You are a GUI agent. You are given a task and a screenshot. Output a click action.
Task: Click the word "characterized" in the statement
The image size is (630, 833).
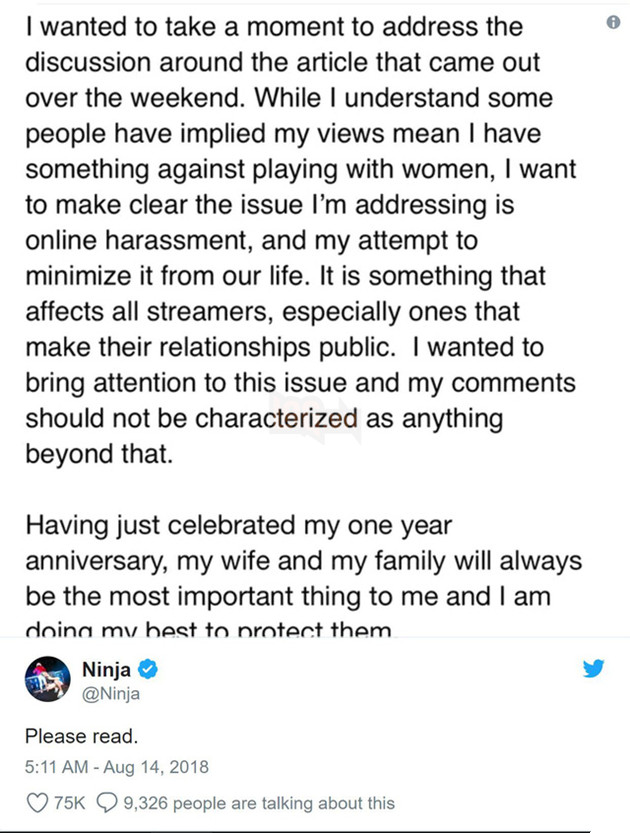(x=276, y=418)
